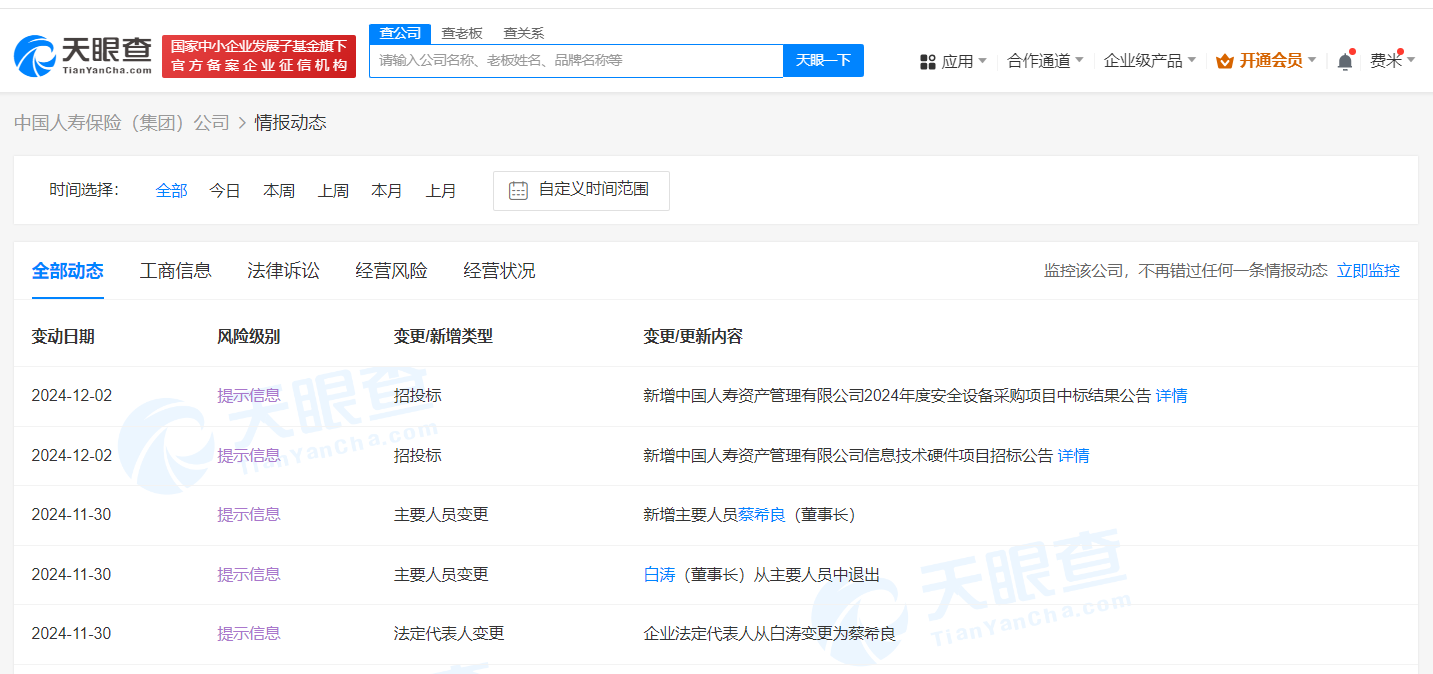Image resolution: width=1433 pixels, height=674 pixels.
Task: Select the 全部 time filter option
Action: (171, 190)
